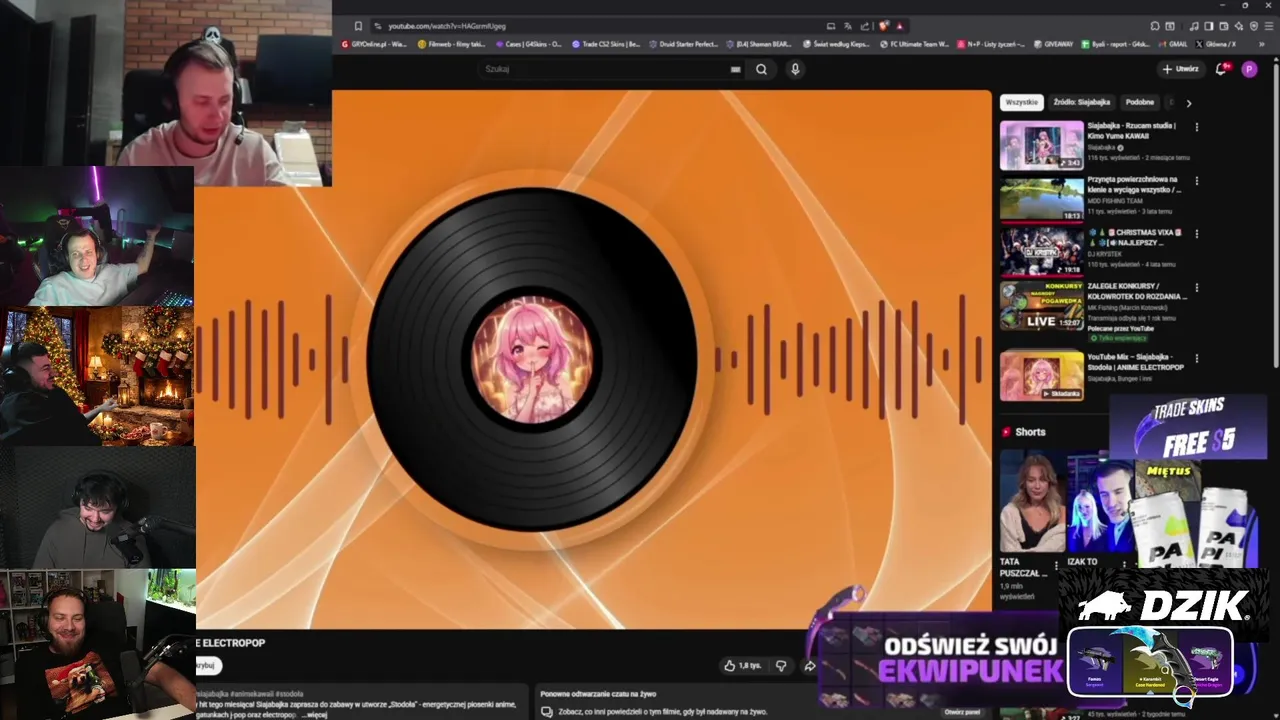Image resolution: width=1280 pixels, height=720 pixels.
Task: Click the live chat replay icon
Action: [x=546, y=712]
